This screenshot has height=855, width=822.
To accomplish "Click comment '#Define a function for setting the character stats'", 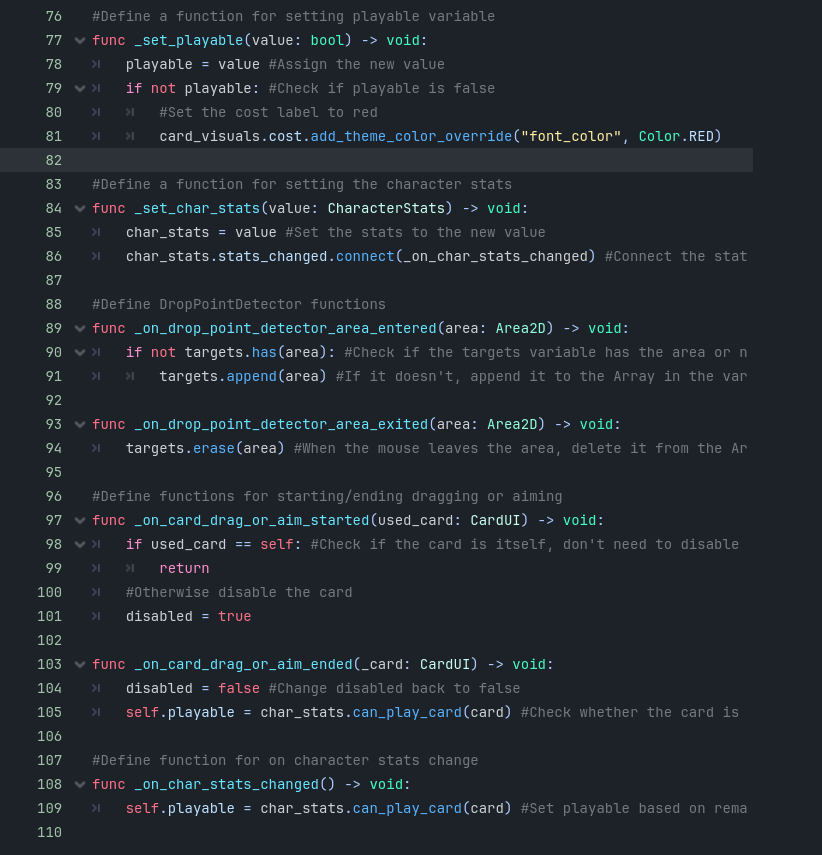I will [x=302, y=184].
